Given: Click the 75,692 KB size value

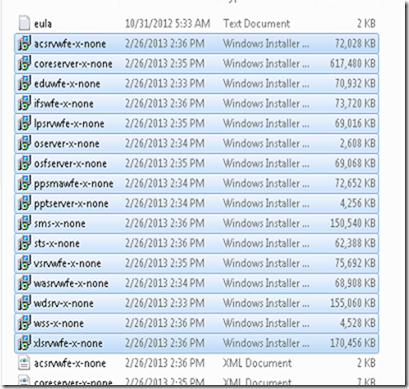Looking at the screenshot, I should coord(355,263).
